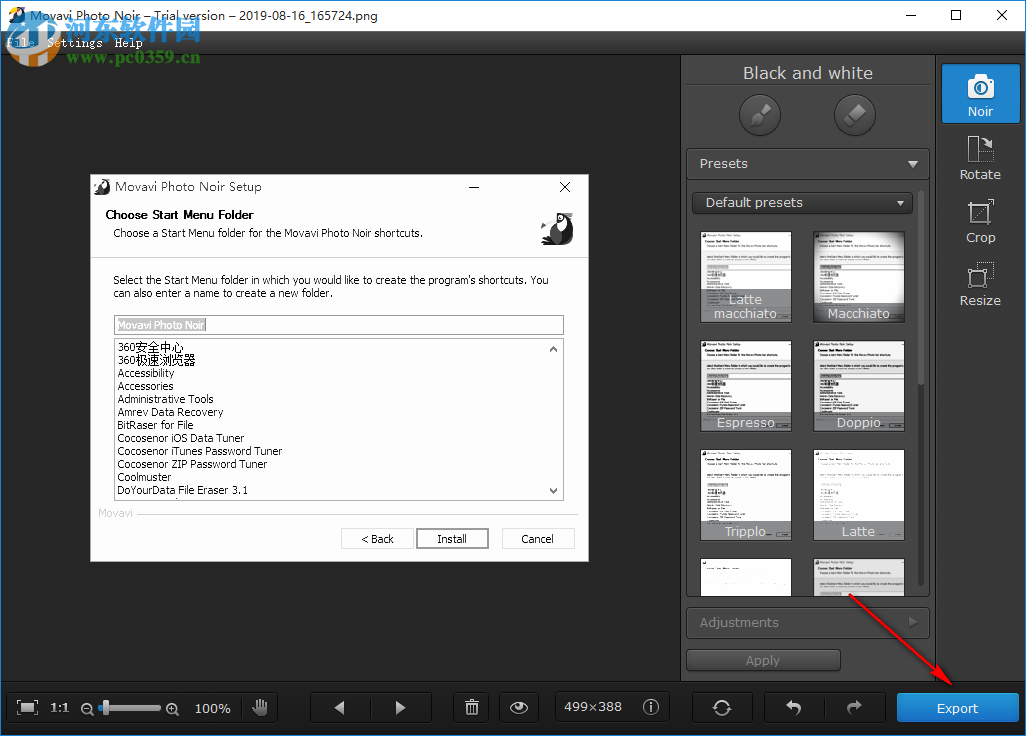1026x736 pixels.
Task: Expand the Adjustments section
Action: [x=807, y=622]
